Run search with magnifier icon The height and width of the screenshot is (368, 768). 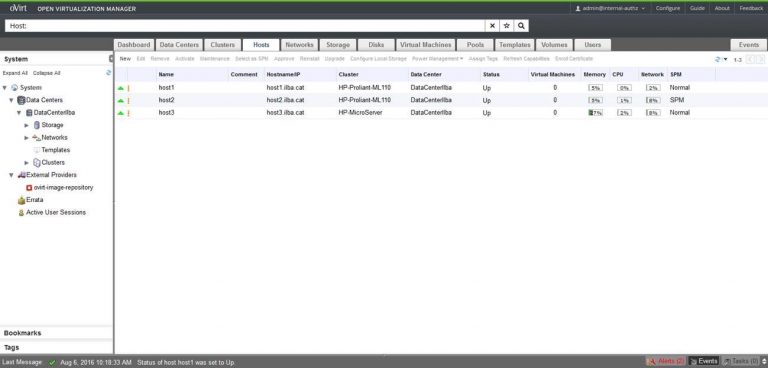(521, 26)
